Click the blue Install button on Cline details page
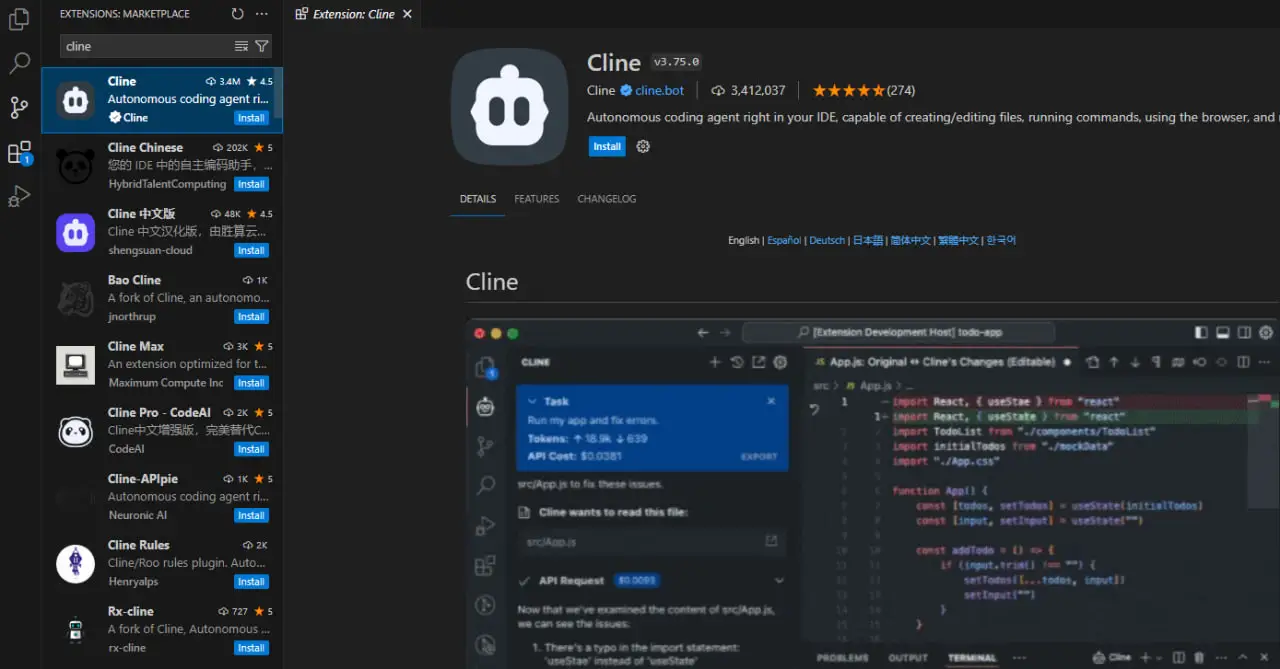Screen dimensions: 1280x669 607,146
